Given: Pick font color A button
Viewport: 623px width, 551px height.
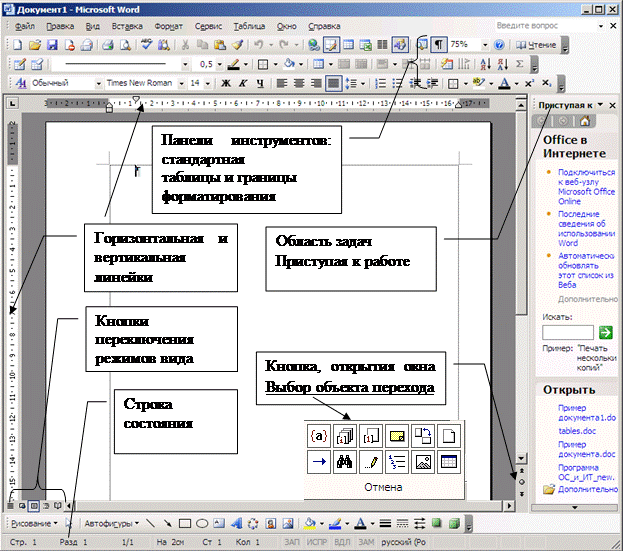Looking at the screenshot, I should [x=504, y=83].
